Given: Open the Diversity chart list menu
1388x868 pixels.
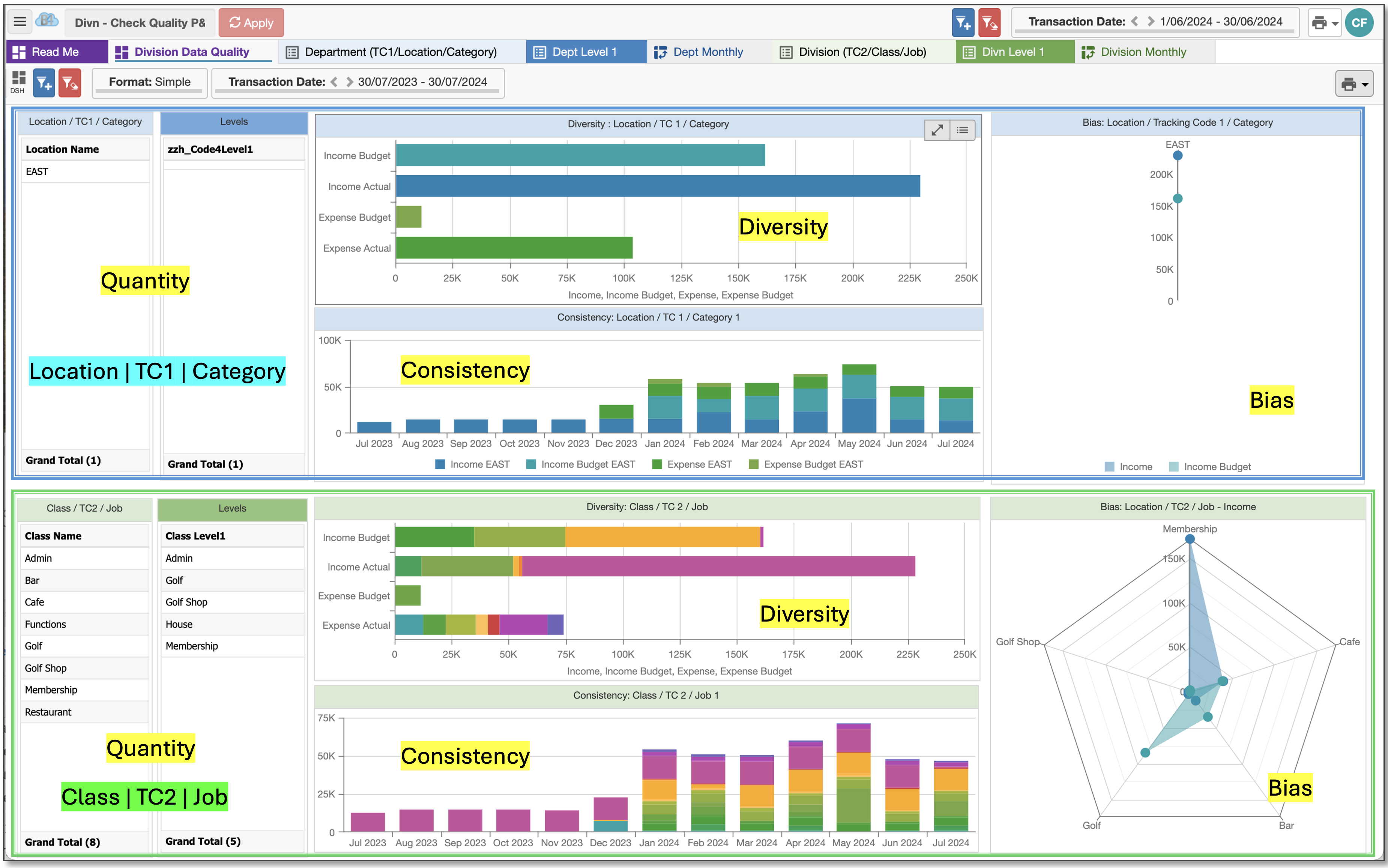Looking at the screenshot, I should click(963, 130).
